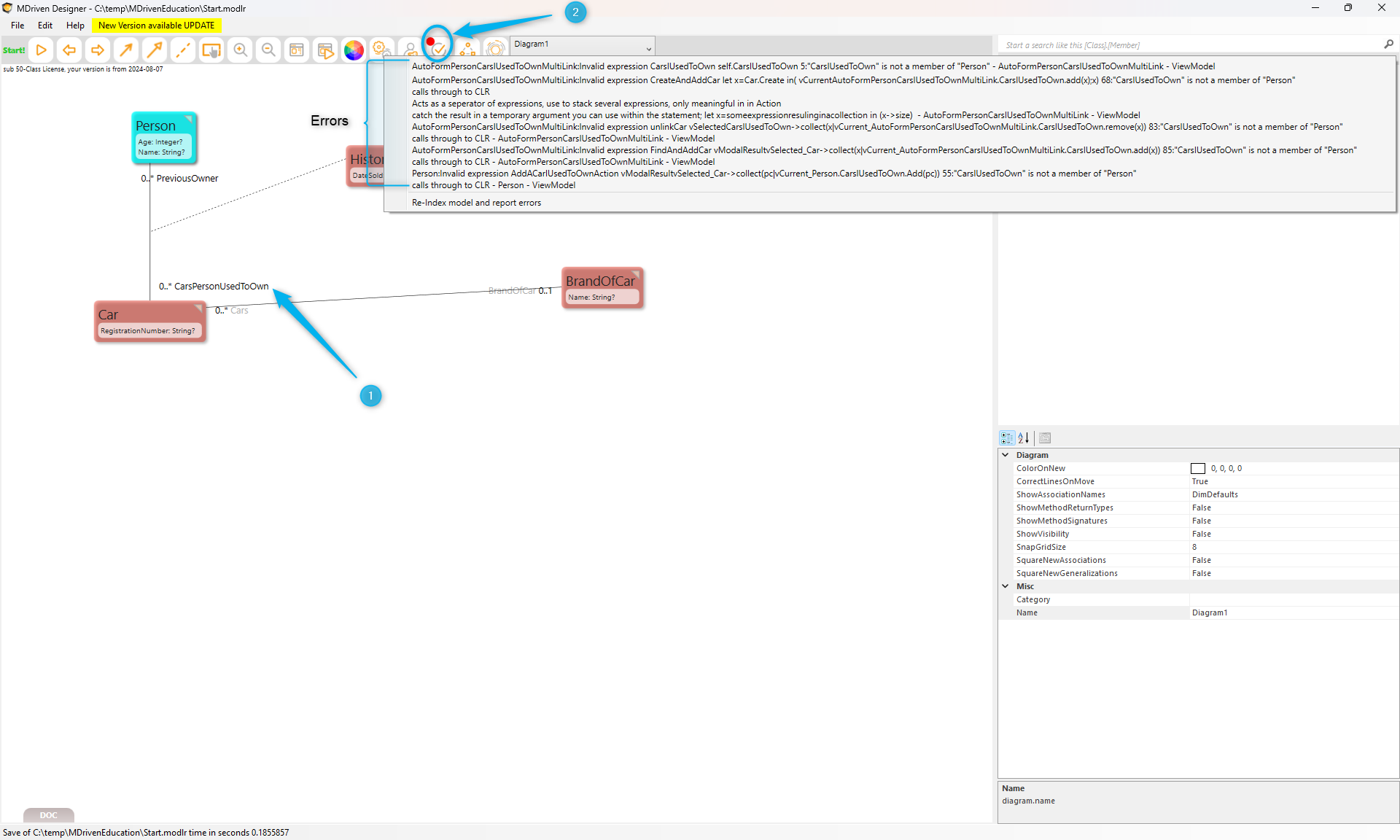Image resolution: width=1400 pixels, height=840 pixels.
Task: Open the Edit menu
Action: click(45, 26)
